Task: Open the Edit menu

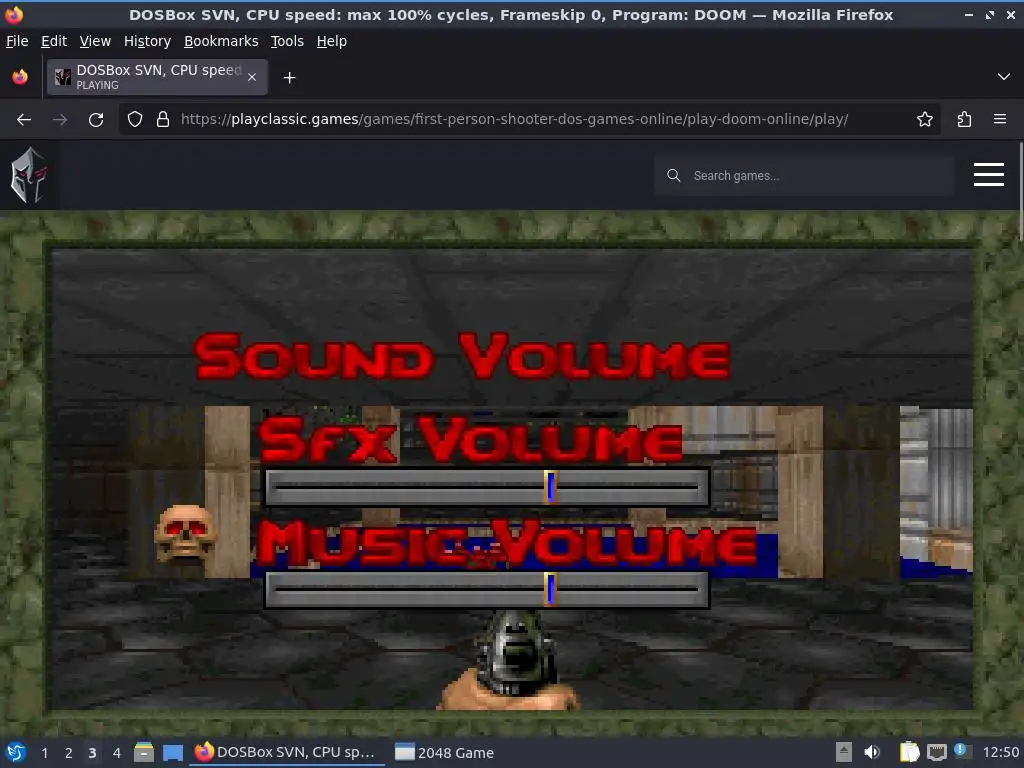Action: (54, 41)
